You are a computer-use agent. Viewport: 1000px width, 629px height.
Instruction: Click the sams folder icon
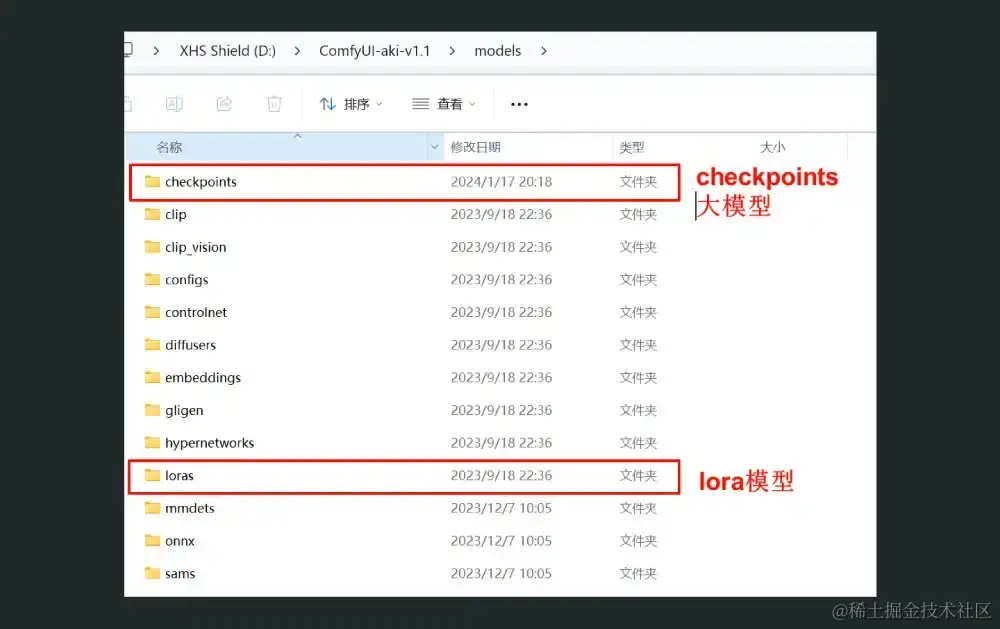click(152, 573)
